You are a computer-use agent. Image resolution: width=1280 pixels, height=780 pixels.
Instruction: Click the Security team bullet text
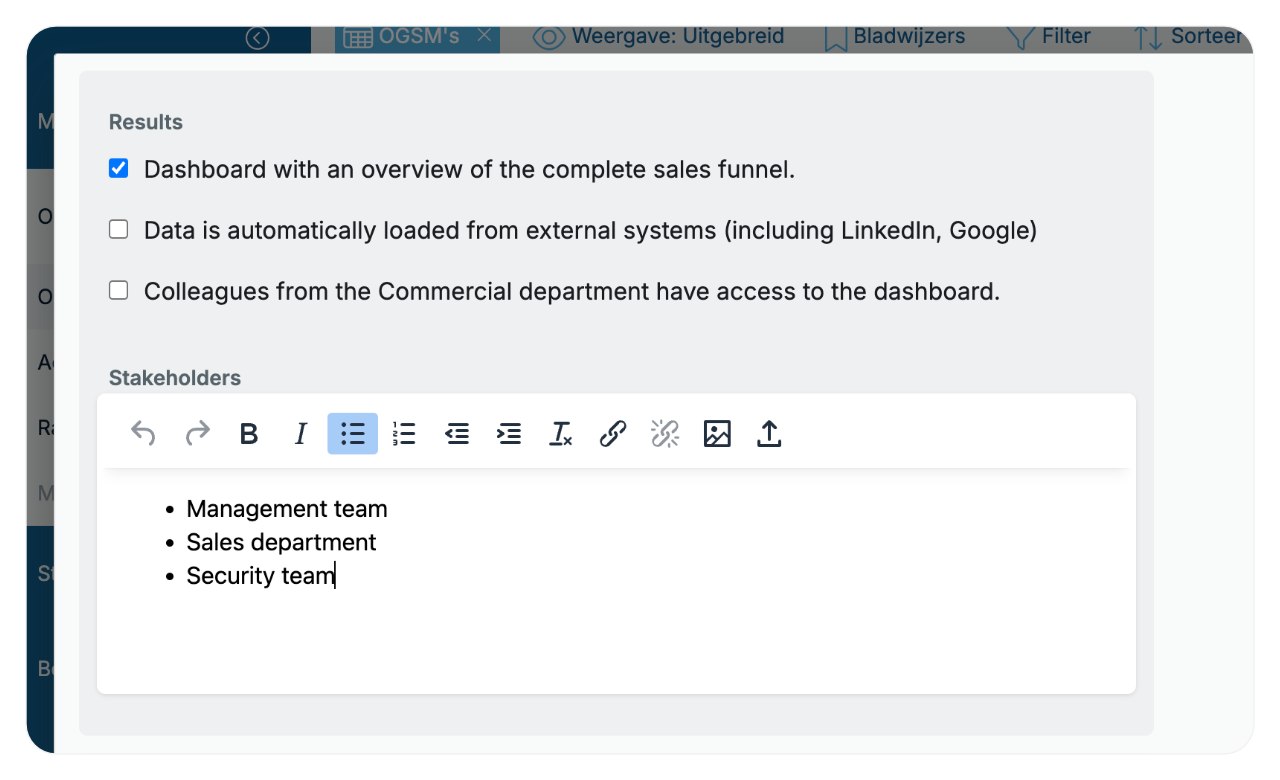tap(261, 576)
